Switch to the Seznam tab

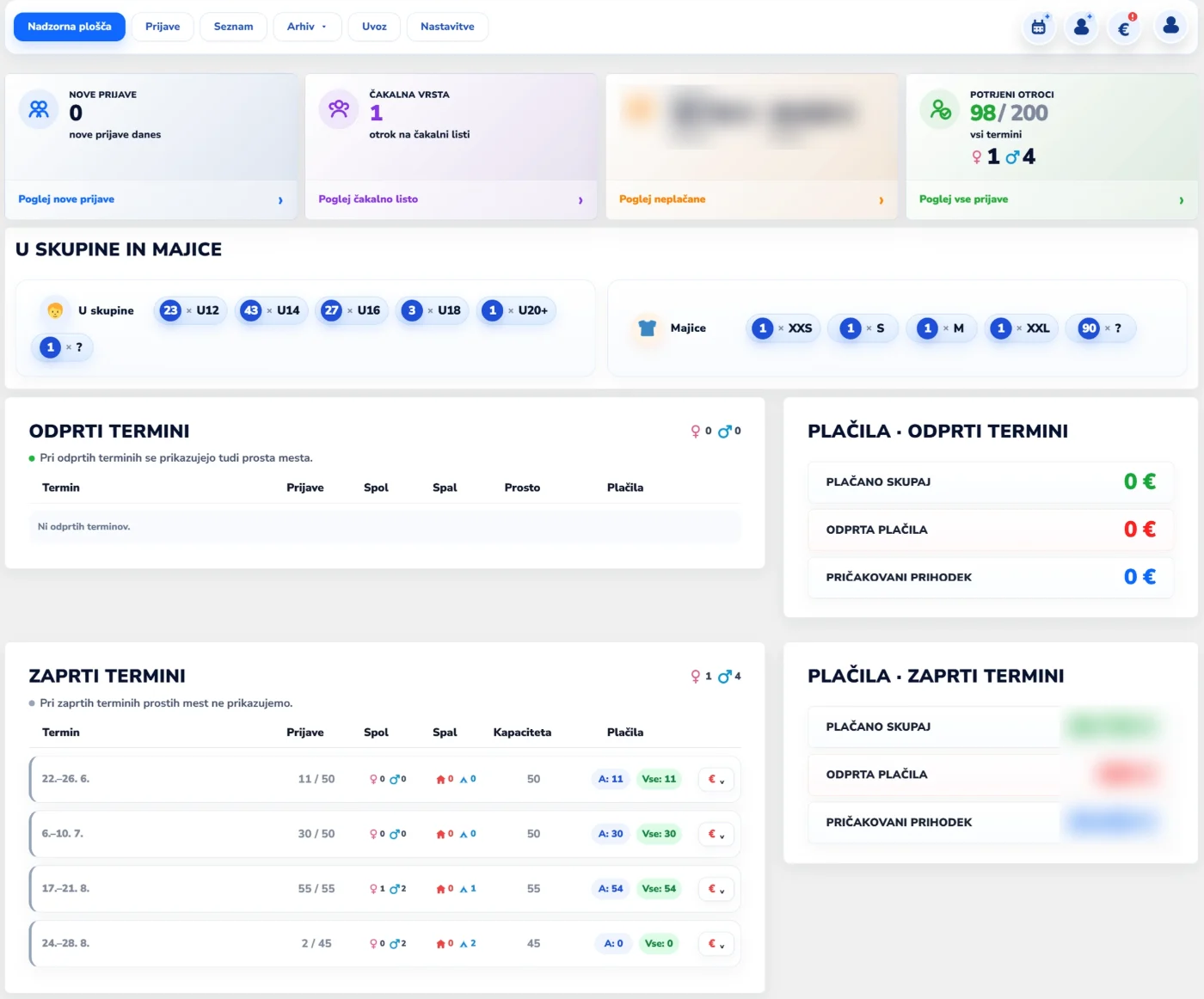click(234, 27)
